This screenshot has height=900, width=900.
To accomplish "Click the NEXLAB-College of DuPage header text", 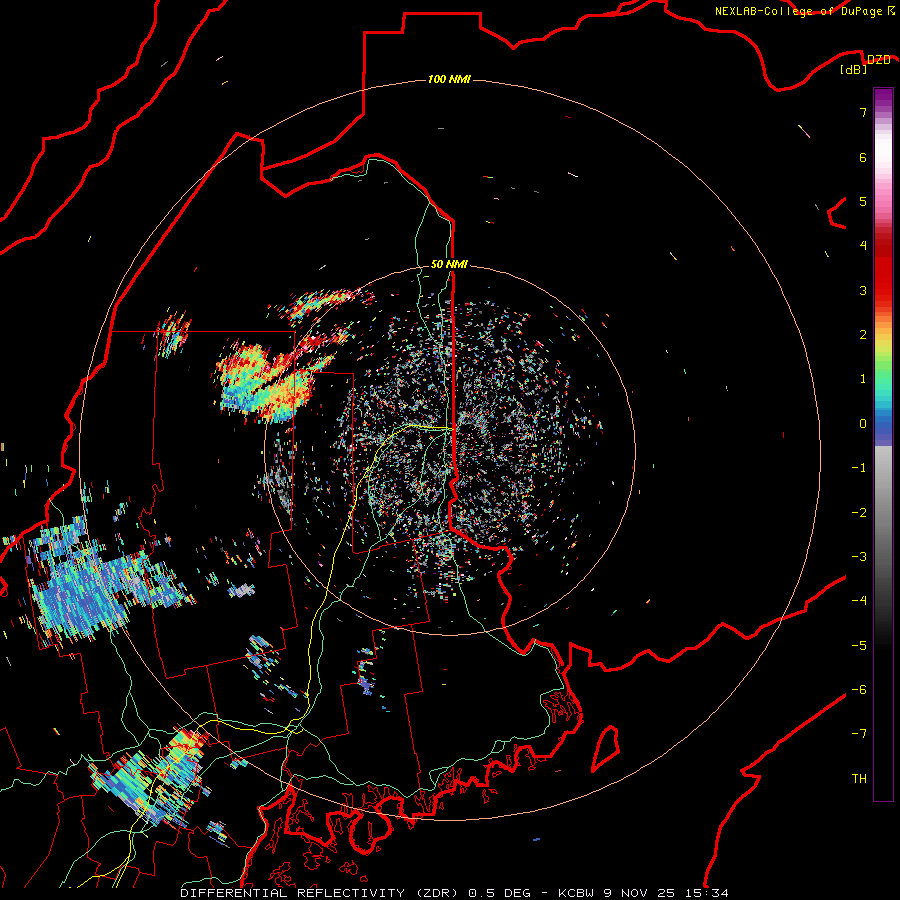I will [798, 11].
